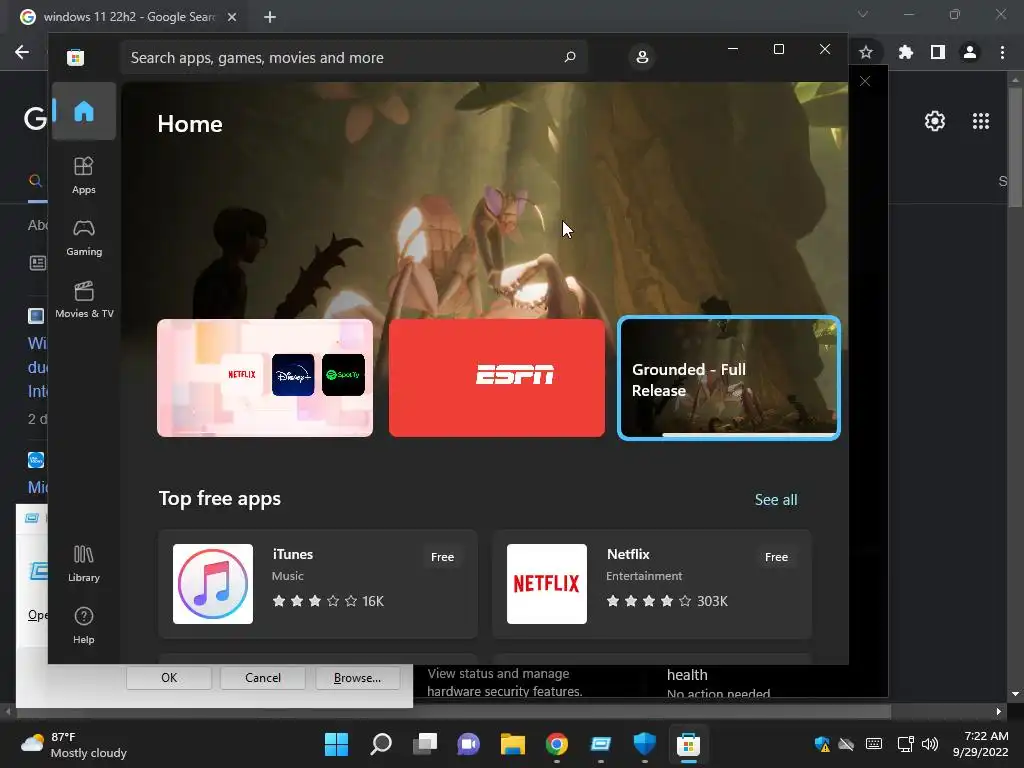Viewport: 1024px width, 768px height.
Task: Open Grounded - Full Release banner
Action: (x=729, y=377)
